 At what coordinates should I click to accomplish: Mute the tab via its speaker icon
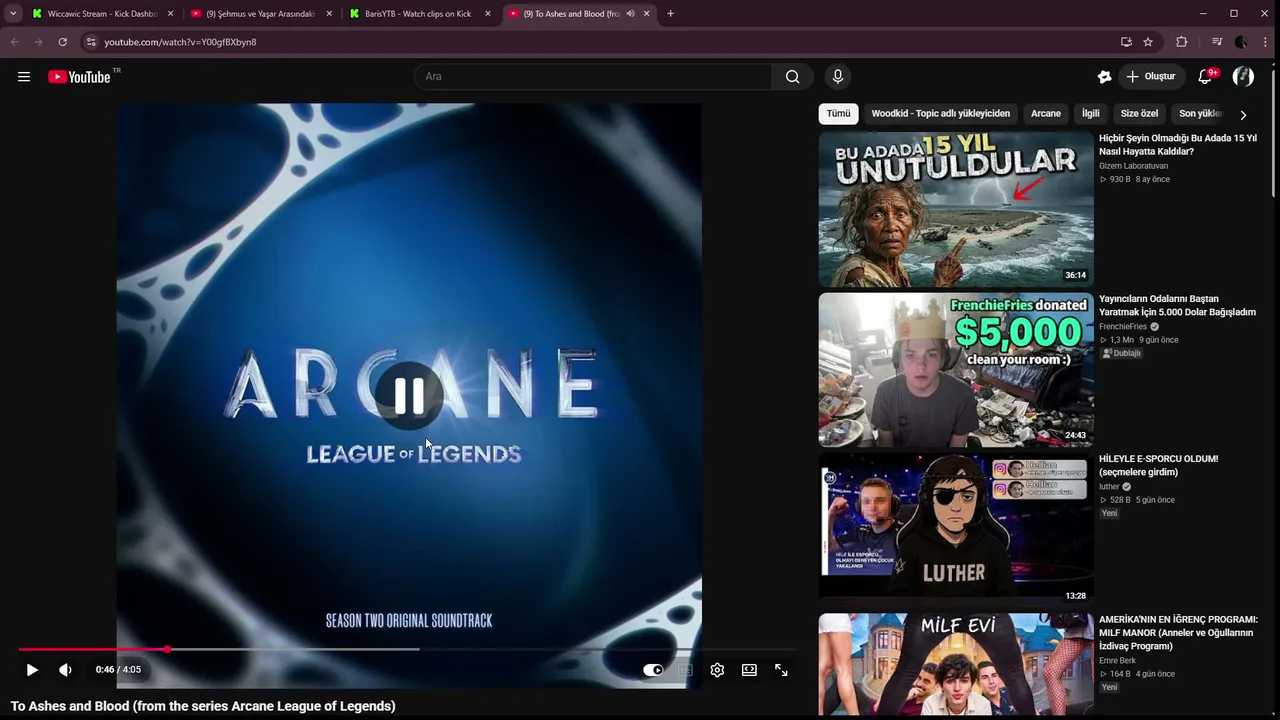pyautogui.click(x=631, y=14)
